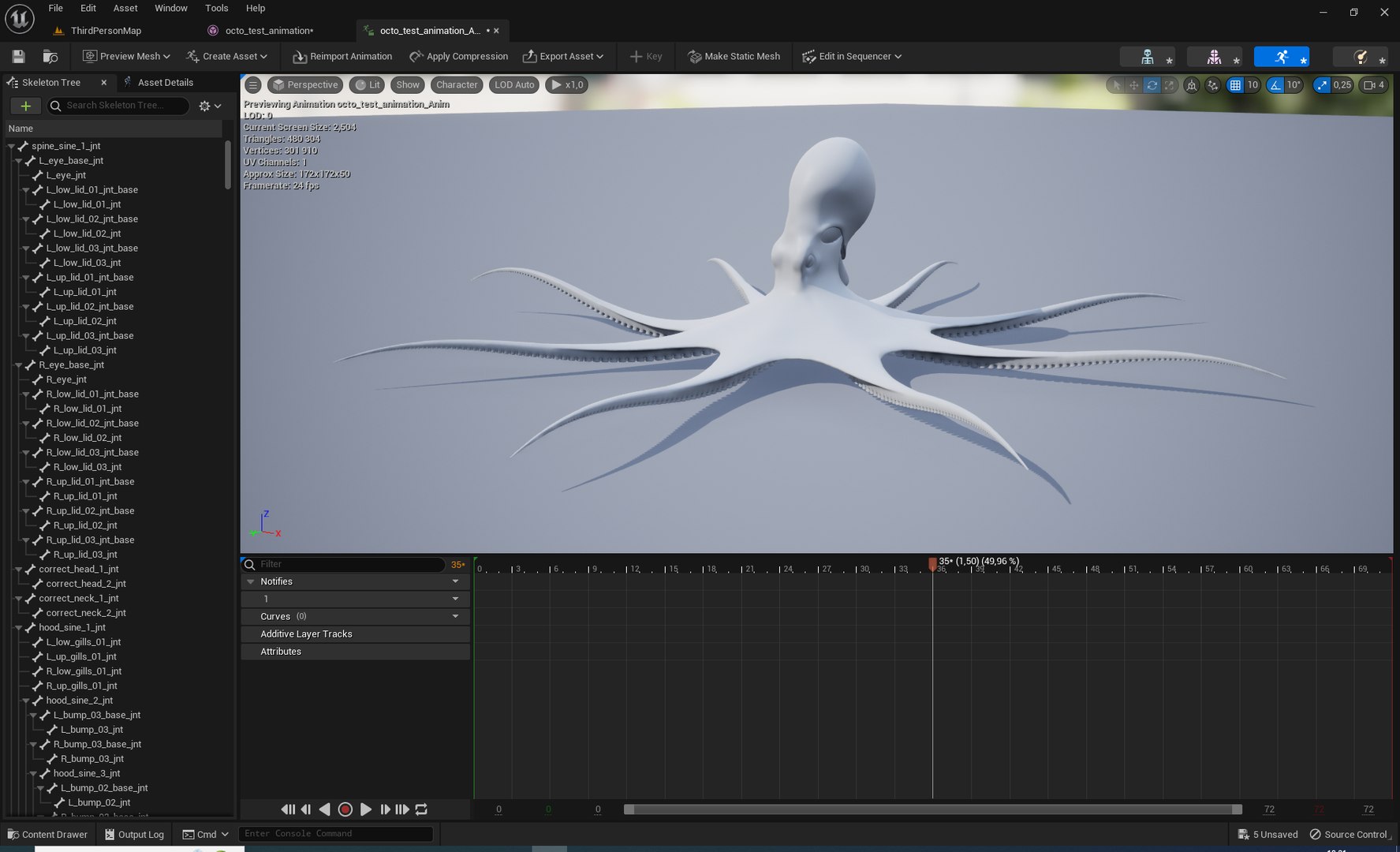Open camera speed setting showing 4
Image resolution: width=1400 pixels, height=852 pixels.
pyautogui.click(x=1374, y=85)
